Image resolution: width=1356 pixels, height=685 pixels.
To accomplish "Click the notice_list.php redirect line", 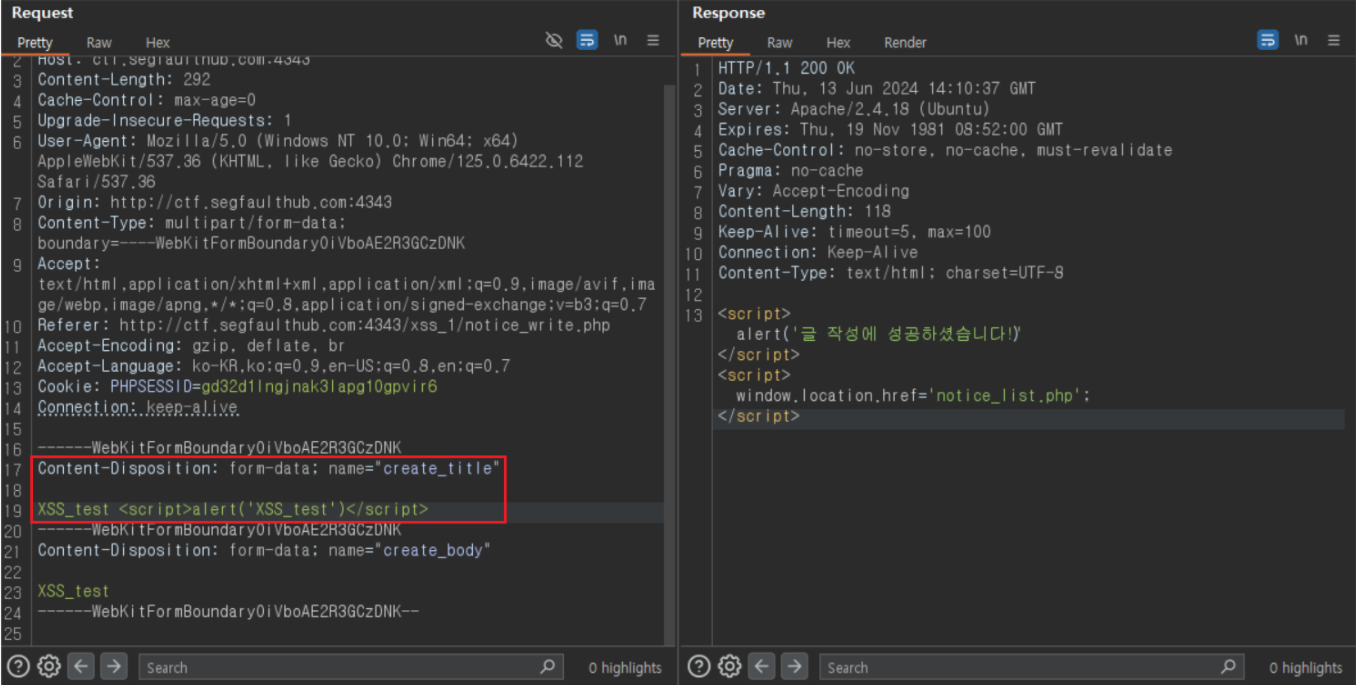I will [913, 395].
